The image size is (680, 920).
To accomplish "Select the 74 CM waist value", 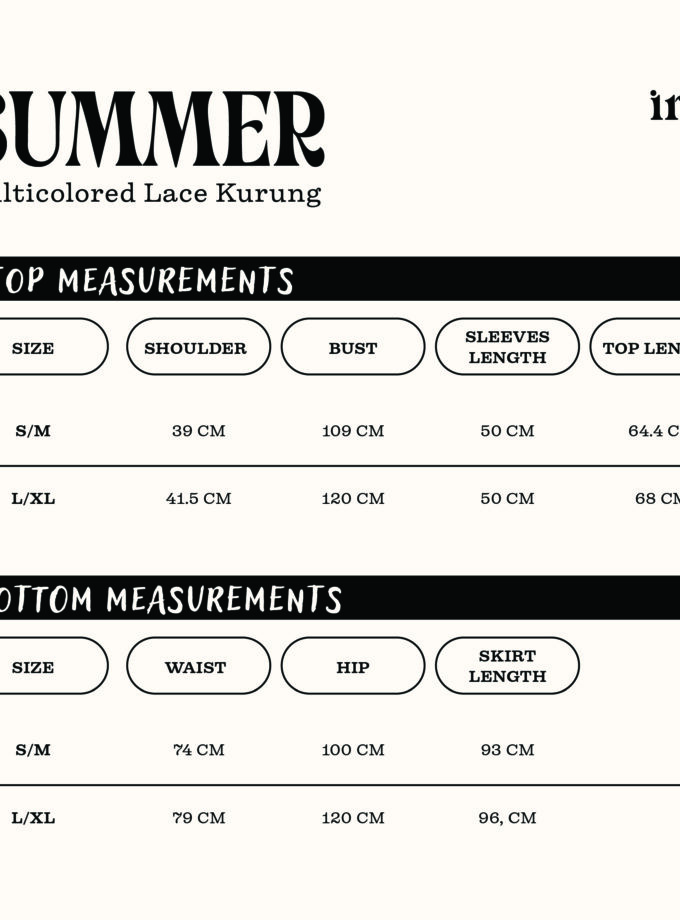I will click(x=198, y=750).
